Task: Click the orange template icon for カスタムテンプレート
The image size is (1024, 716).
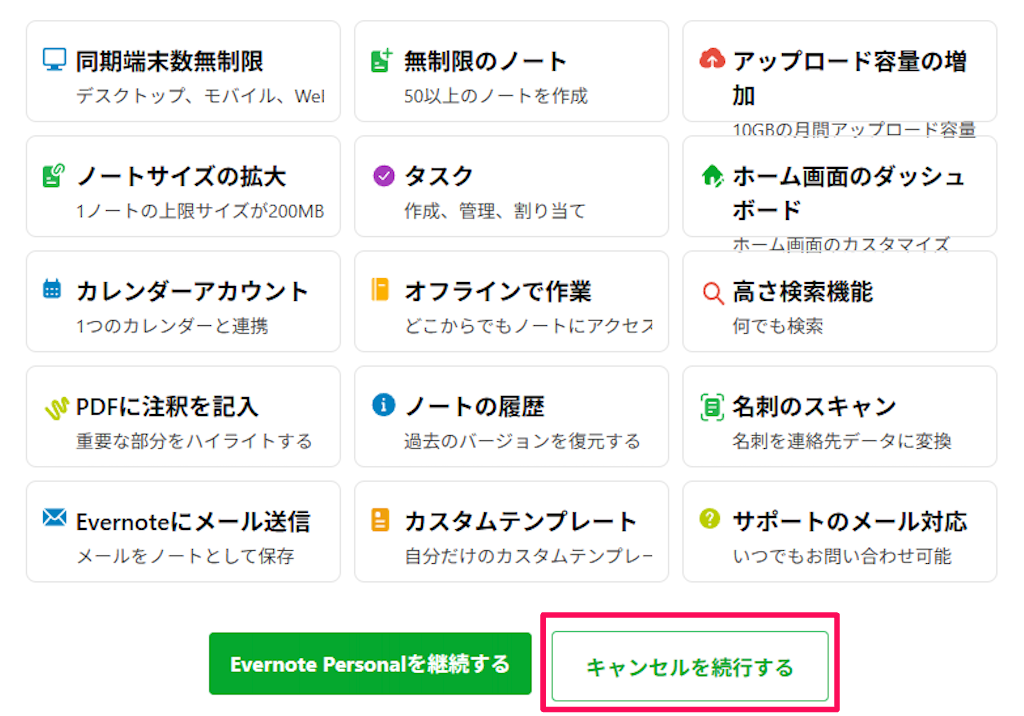Action: click(381, 520)
